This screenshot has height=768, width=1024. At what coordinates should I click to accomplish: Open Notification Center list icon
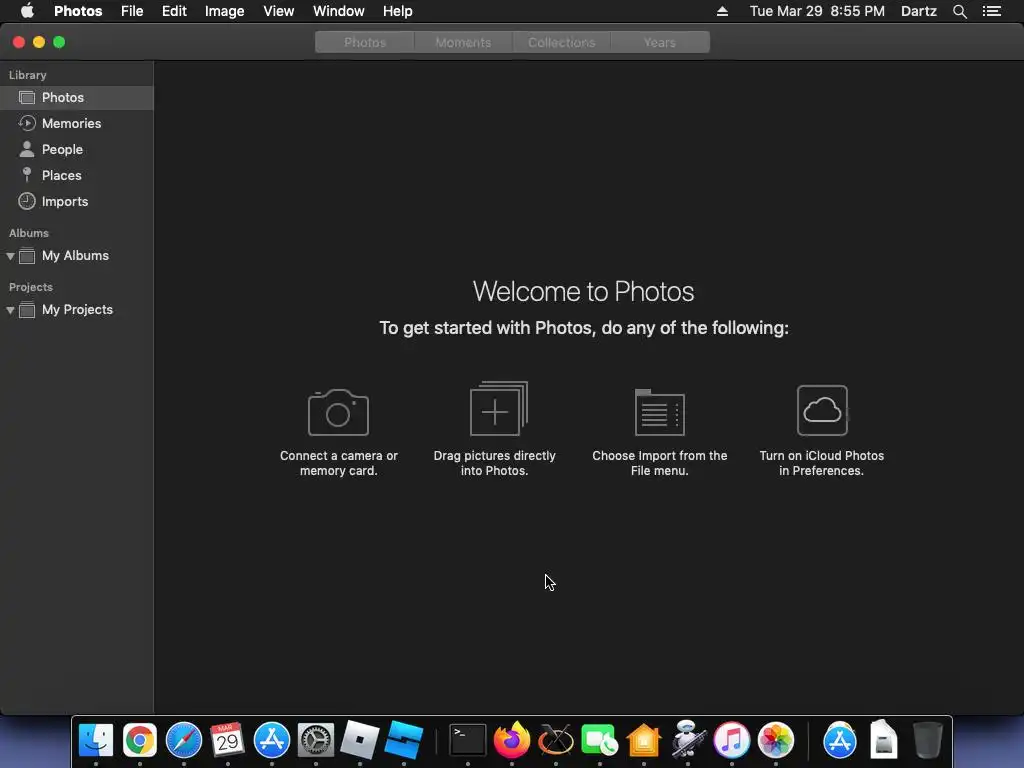point(992,11)
